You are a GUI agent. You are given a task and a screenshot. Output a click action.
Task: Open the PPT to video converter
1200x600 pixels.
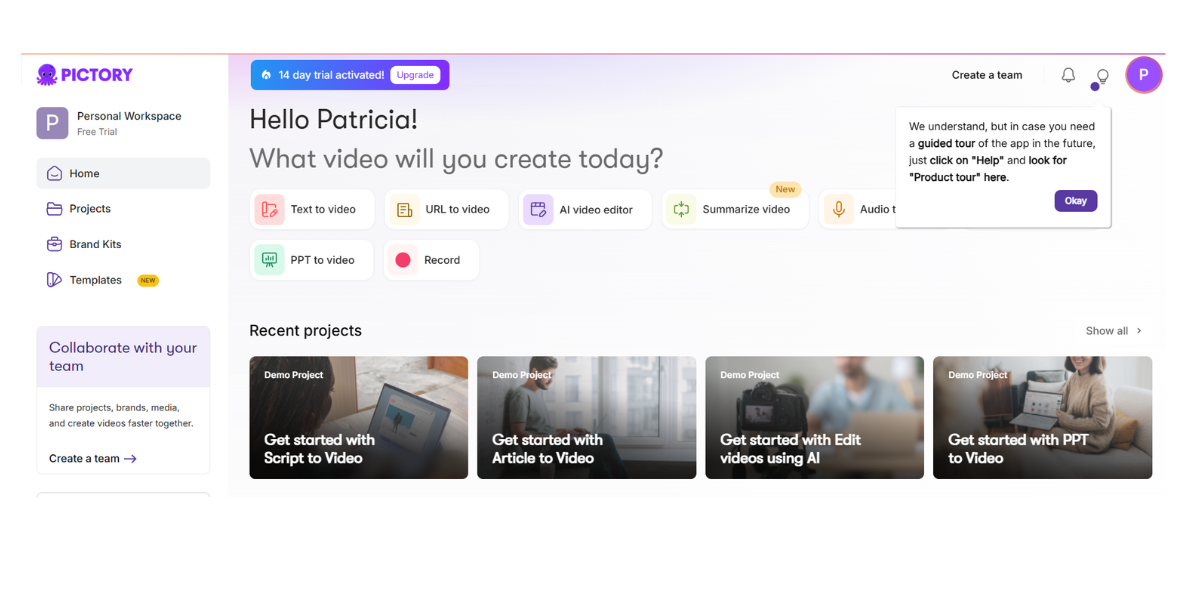[311, 259]
